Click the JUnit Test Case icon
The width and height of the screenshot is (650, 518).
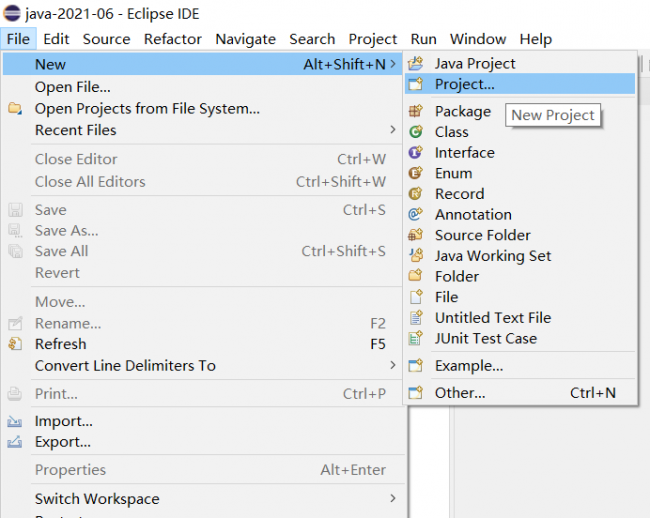(415, 338)
